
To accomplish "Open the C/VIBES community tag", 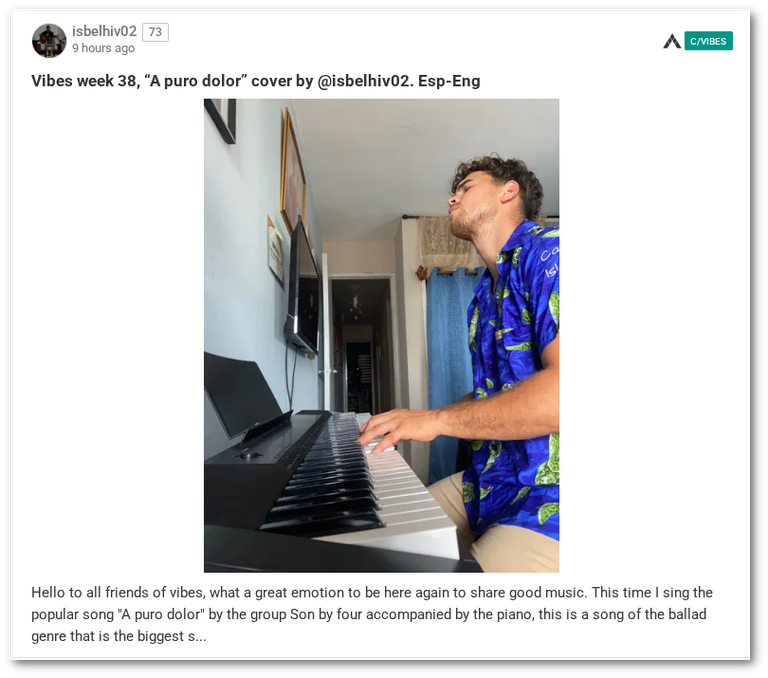I will (x=708, y=41).
